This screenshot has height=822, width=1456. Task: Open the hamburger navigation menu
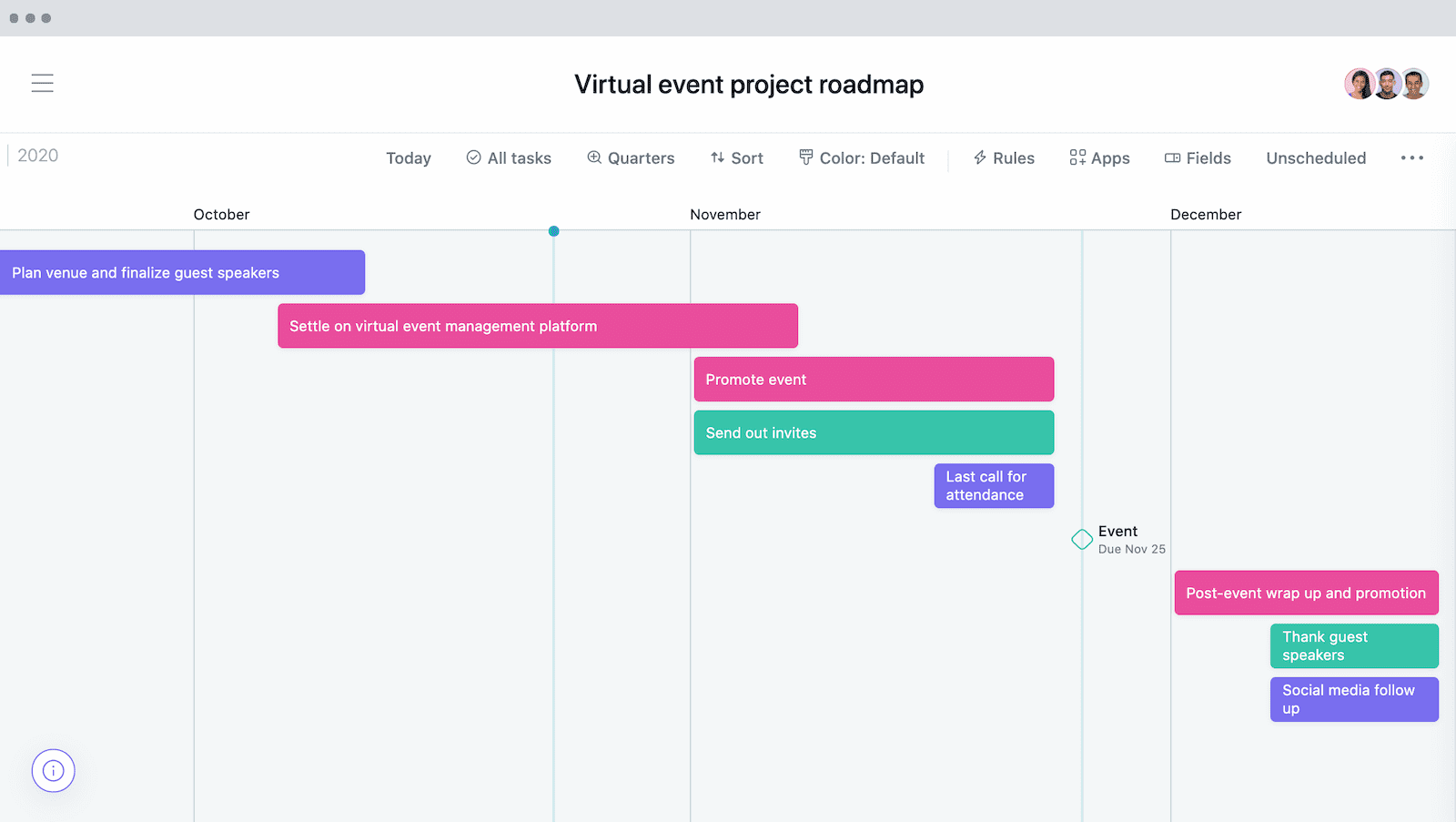click(x=42, y=84)
